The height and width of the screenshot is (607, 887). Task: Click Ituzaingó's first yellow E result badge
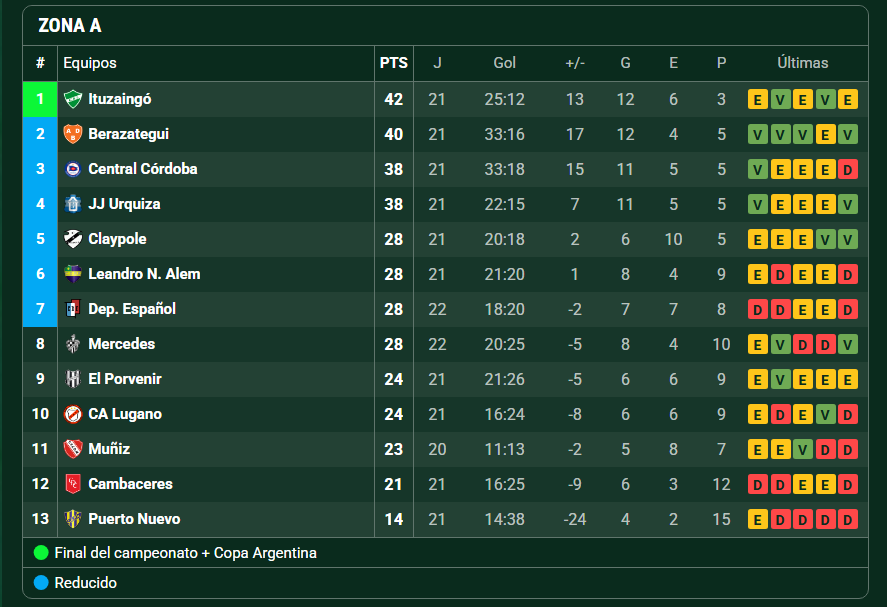click(x=757, y=100)
